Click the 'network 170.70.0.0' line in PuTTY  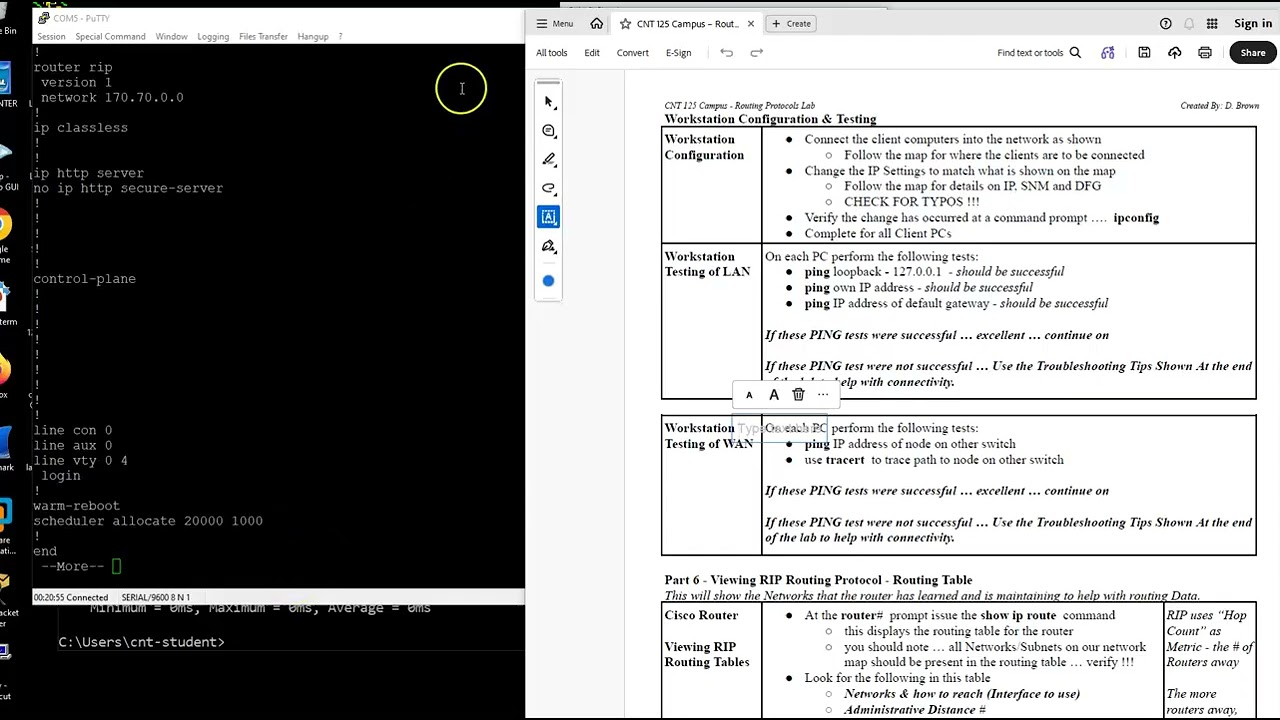112,98
